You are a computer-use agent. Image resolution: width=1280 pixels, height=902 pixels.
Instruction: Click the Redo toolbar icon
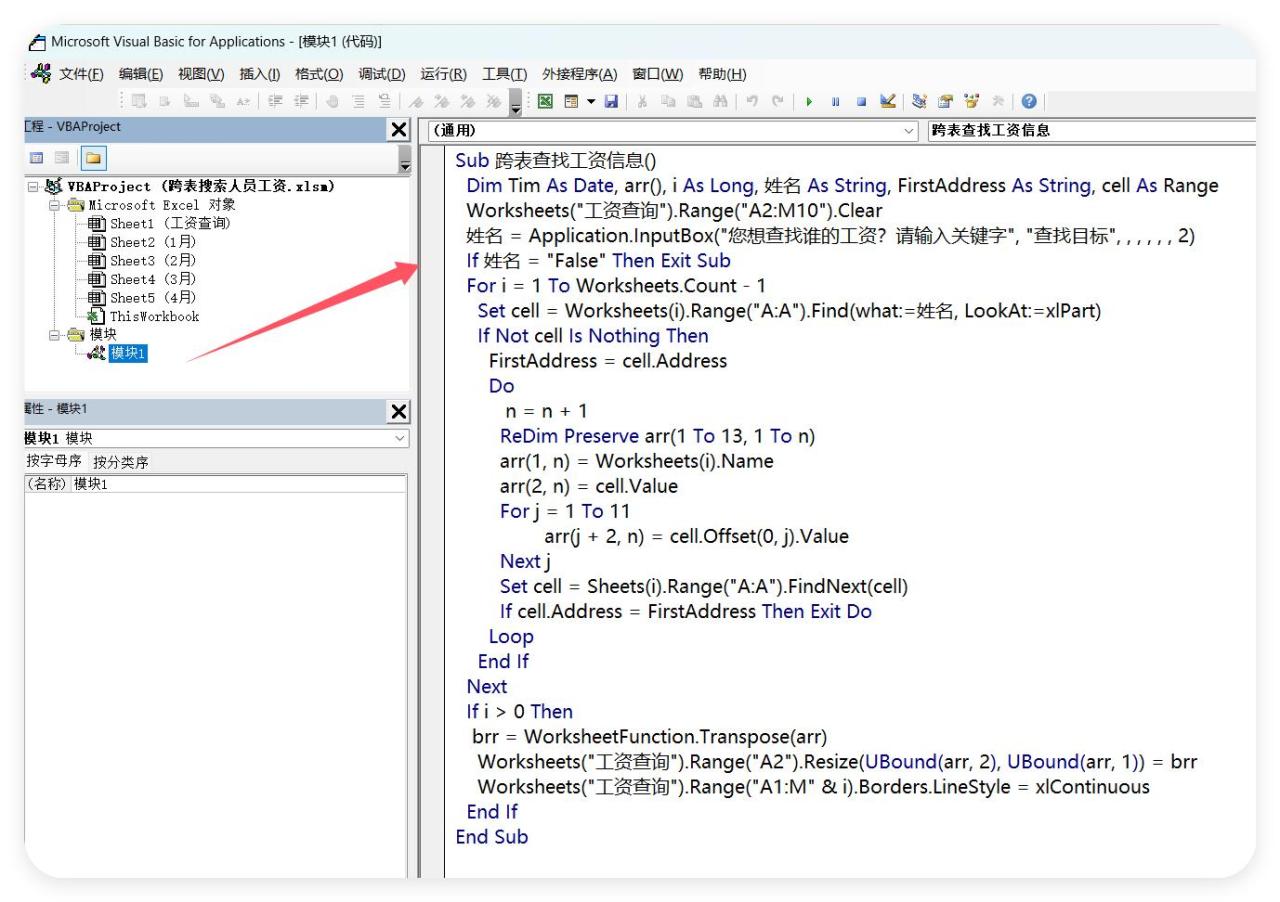(x=777, y=102)
